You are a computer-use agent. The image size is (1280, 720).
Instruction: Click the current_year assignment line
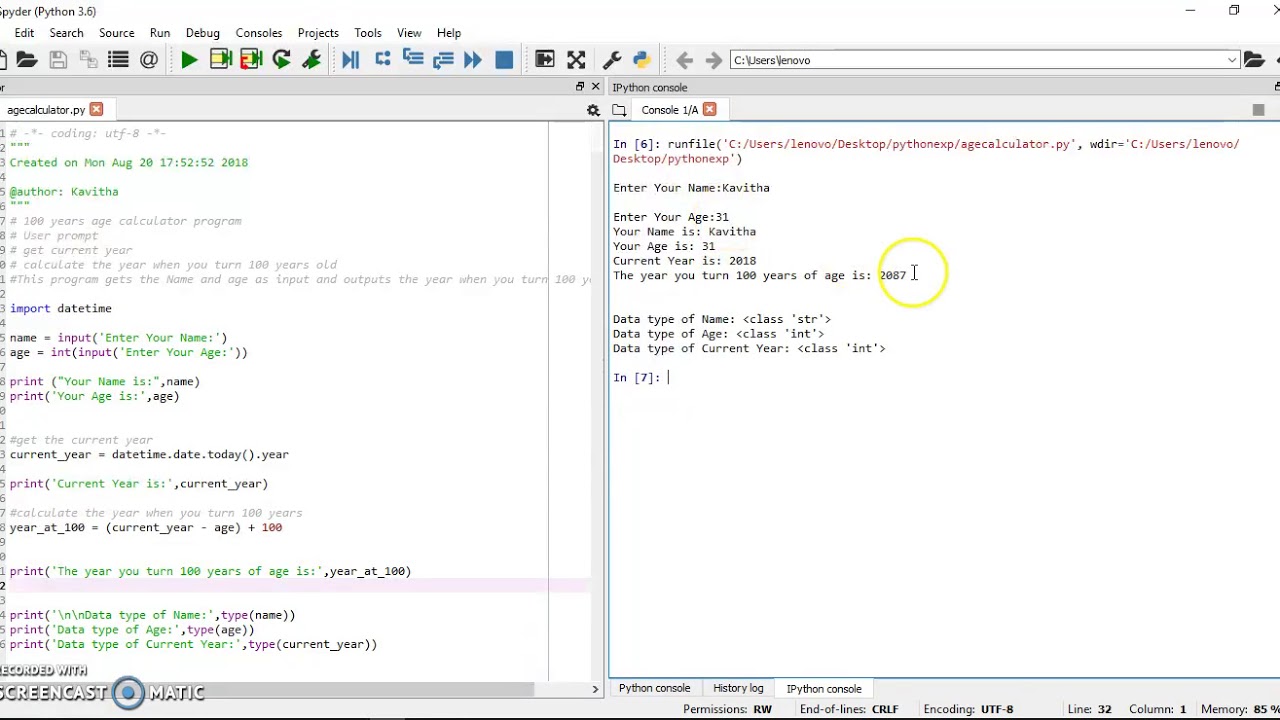click(149, 454)
